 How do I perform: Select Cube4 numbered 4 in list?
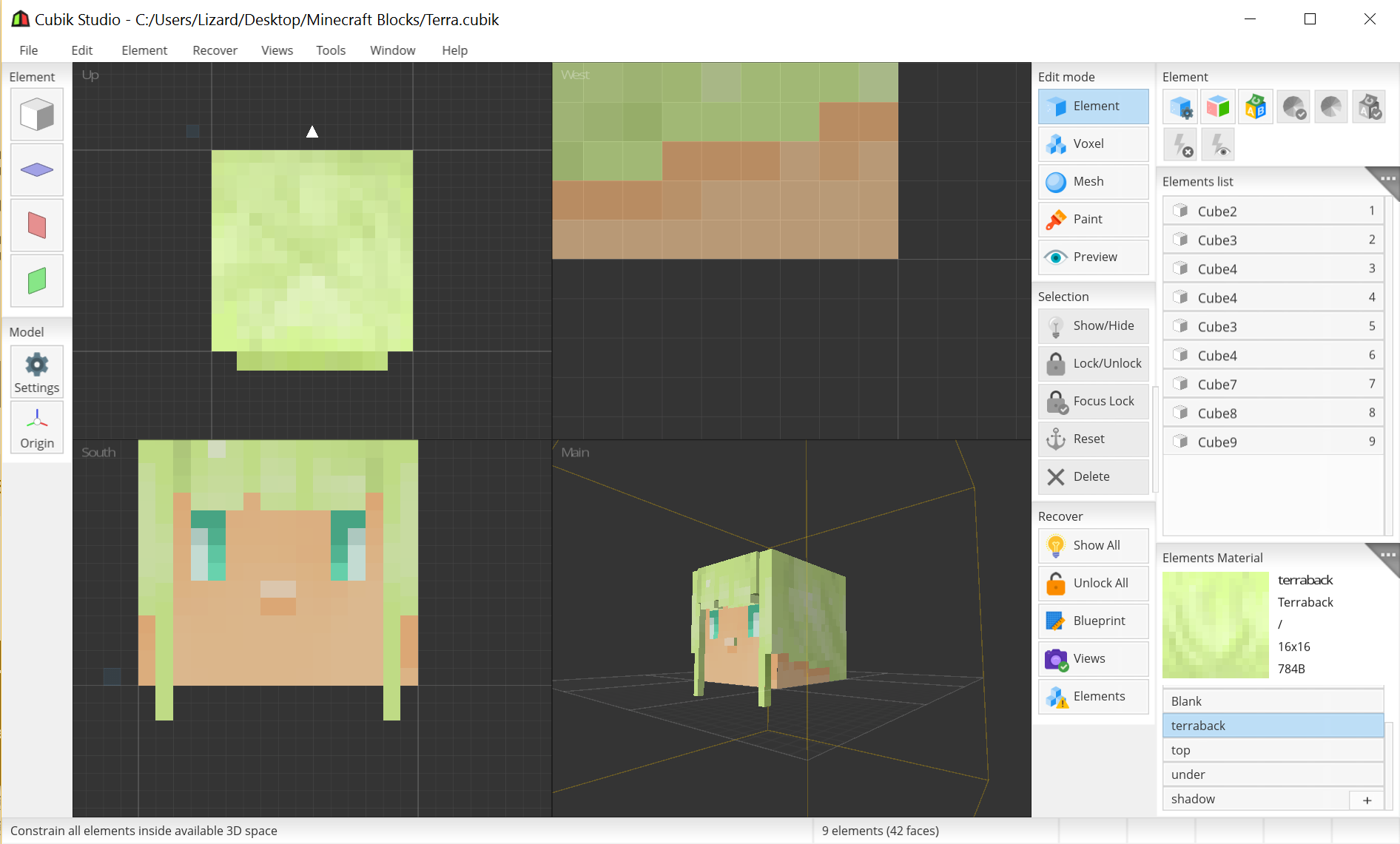tap(1273, 297)
